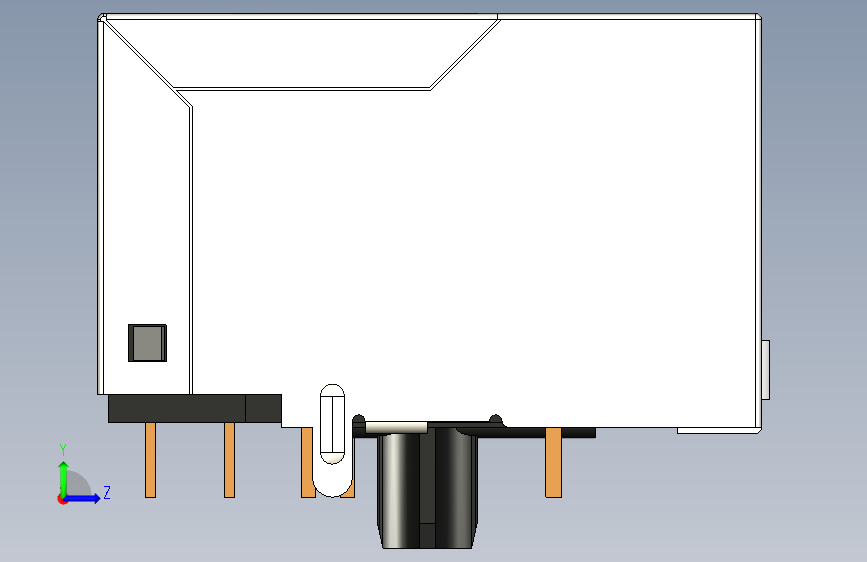867x562 pixels.
Task: Select the angled top panel of the shield
Action: (301, 54)
